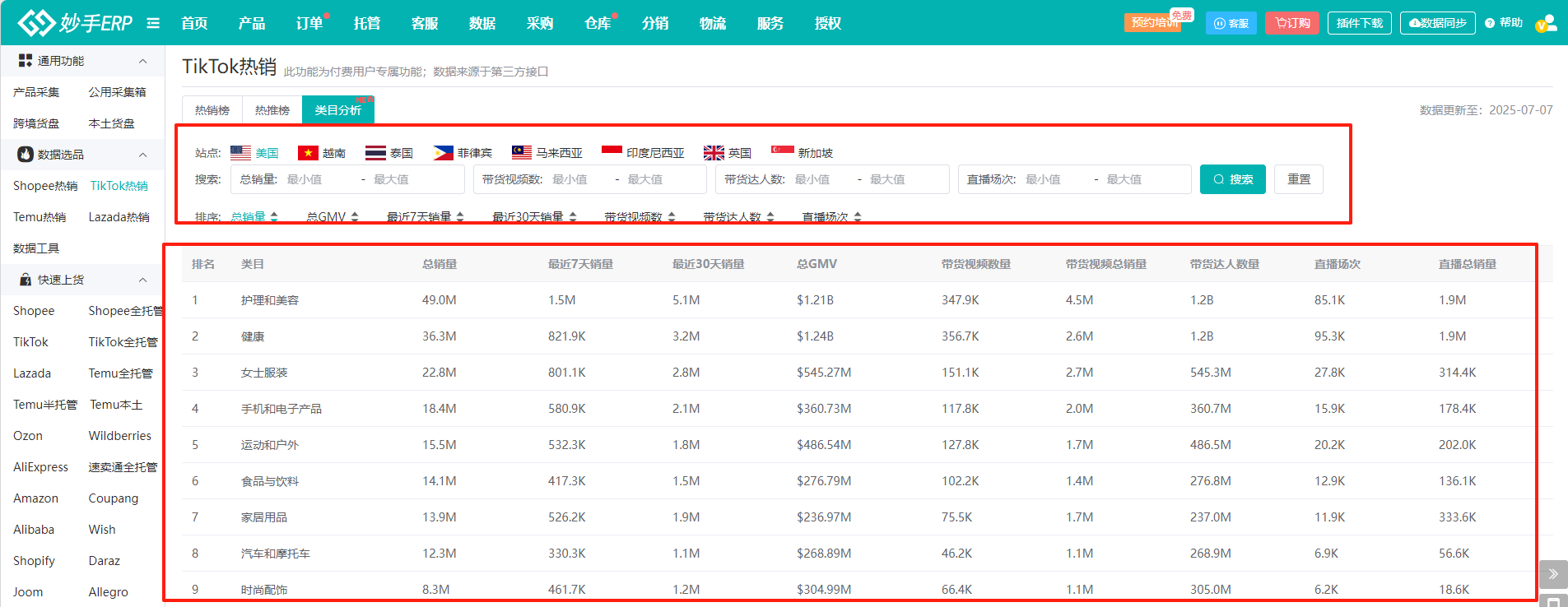This screenshot has width=1568, height=607.
Task: Open the user avatar icon
Action: (1547, 23)
